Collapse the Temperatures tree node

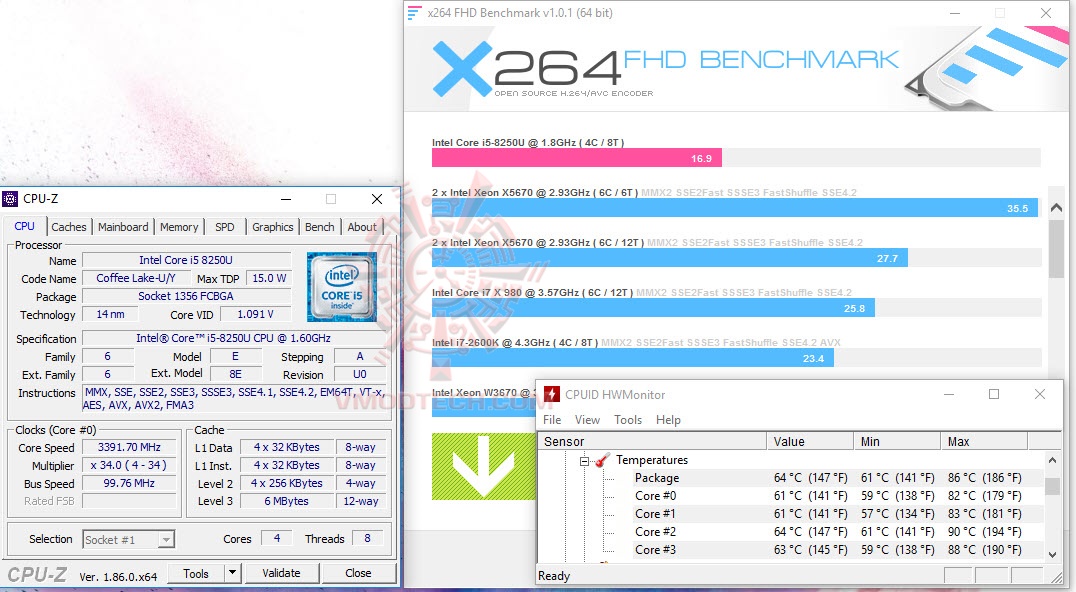click(584, 461)
